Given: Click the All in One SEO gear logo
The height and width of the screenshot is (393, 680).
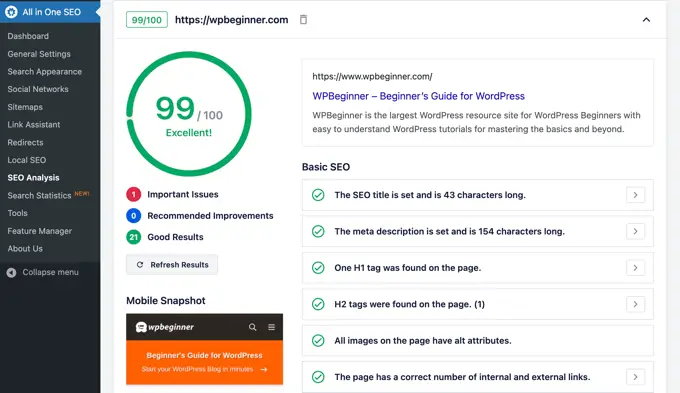Looking at the screenshot, I should [11, 12].
